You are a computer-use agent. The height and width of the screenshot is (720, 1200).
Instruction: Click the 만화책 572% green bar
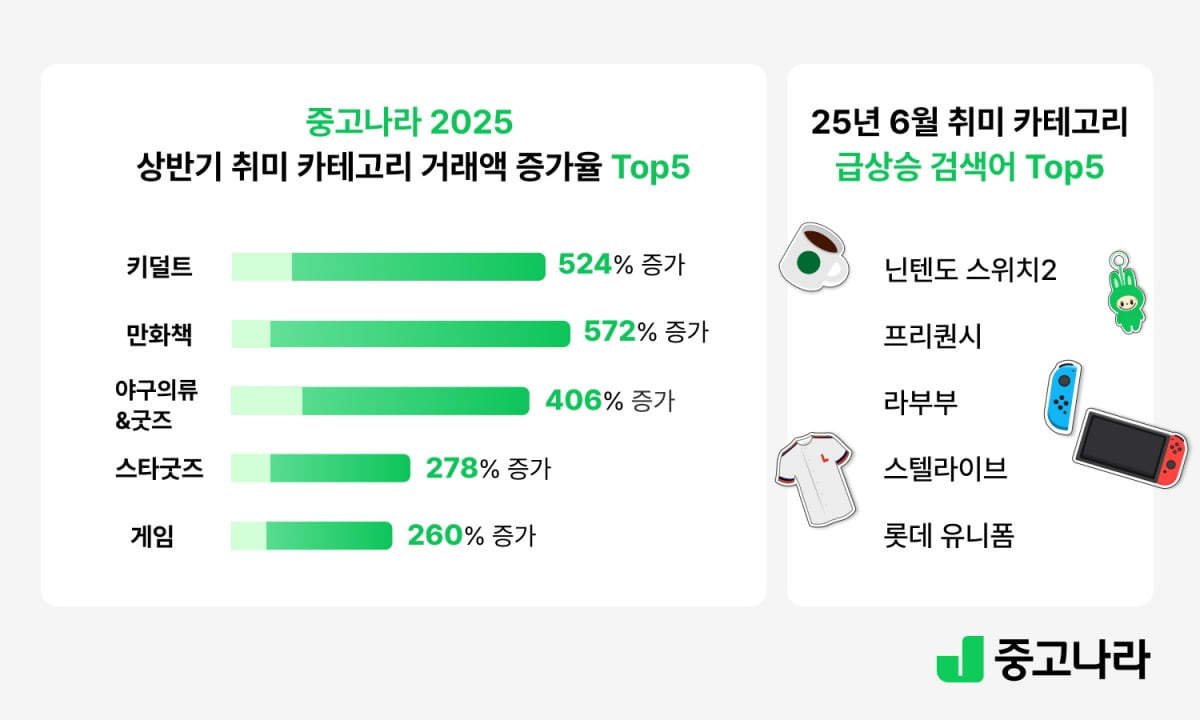pos(400,334)
